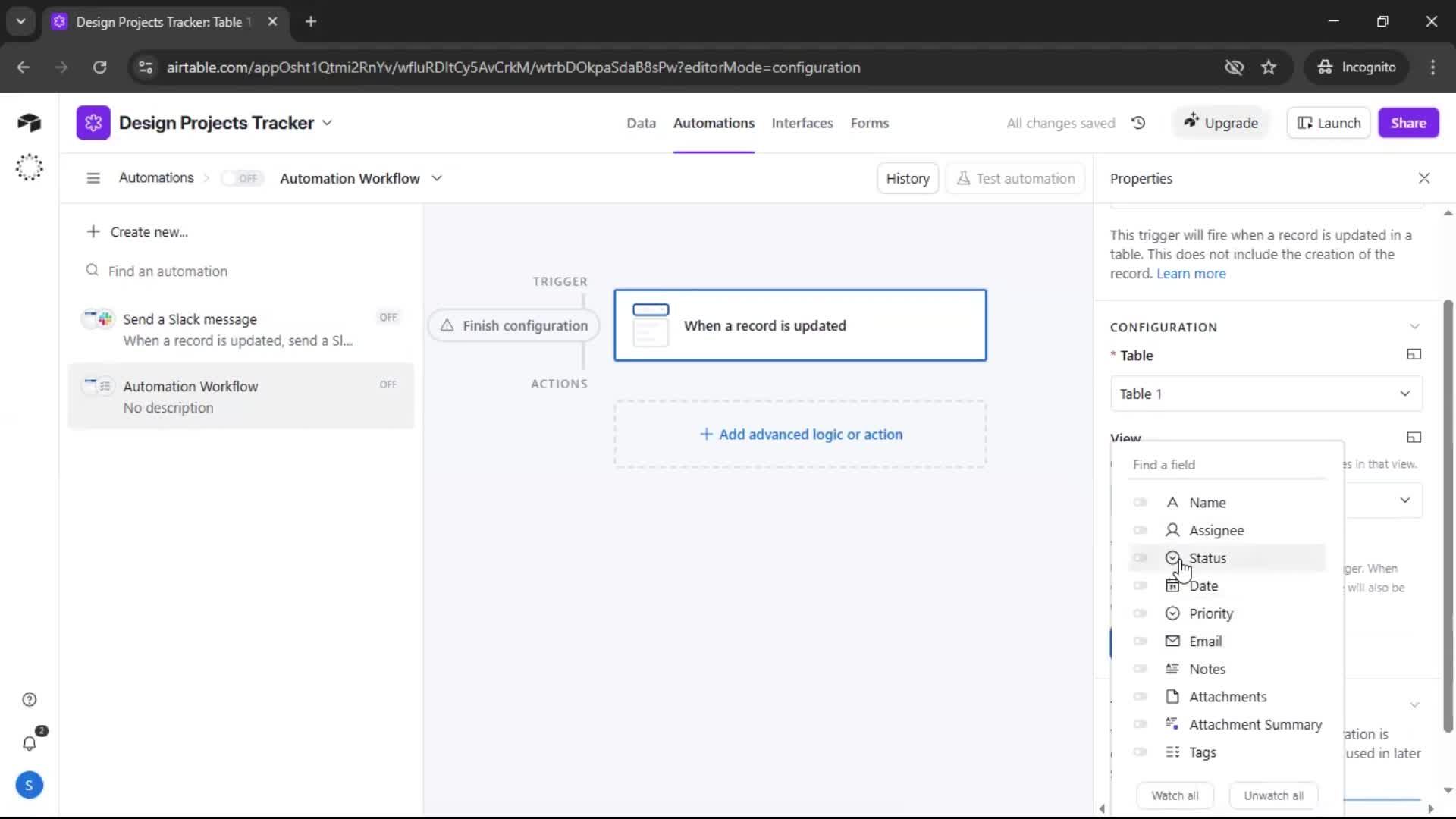1456x819 pixels.
Task: Click Unwatch all fields button
Action: pyautogui.click(x=1273, y=795)
